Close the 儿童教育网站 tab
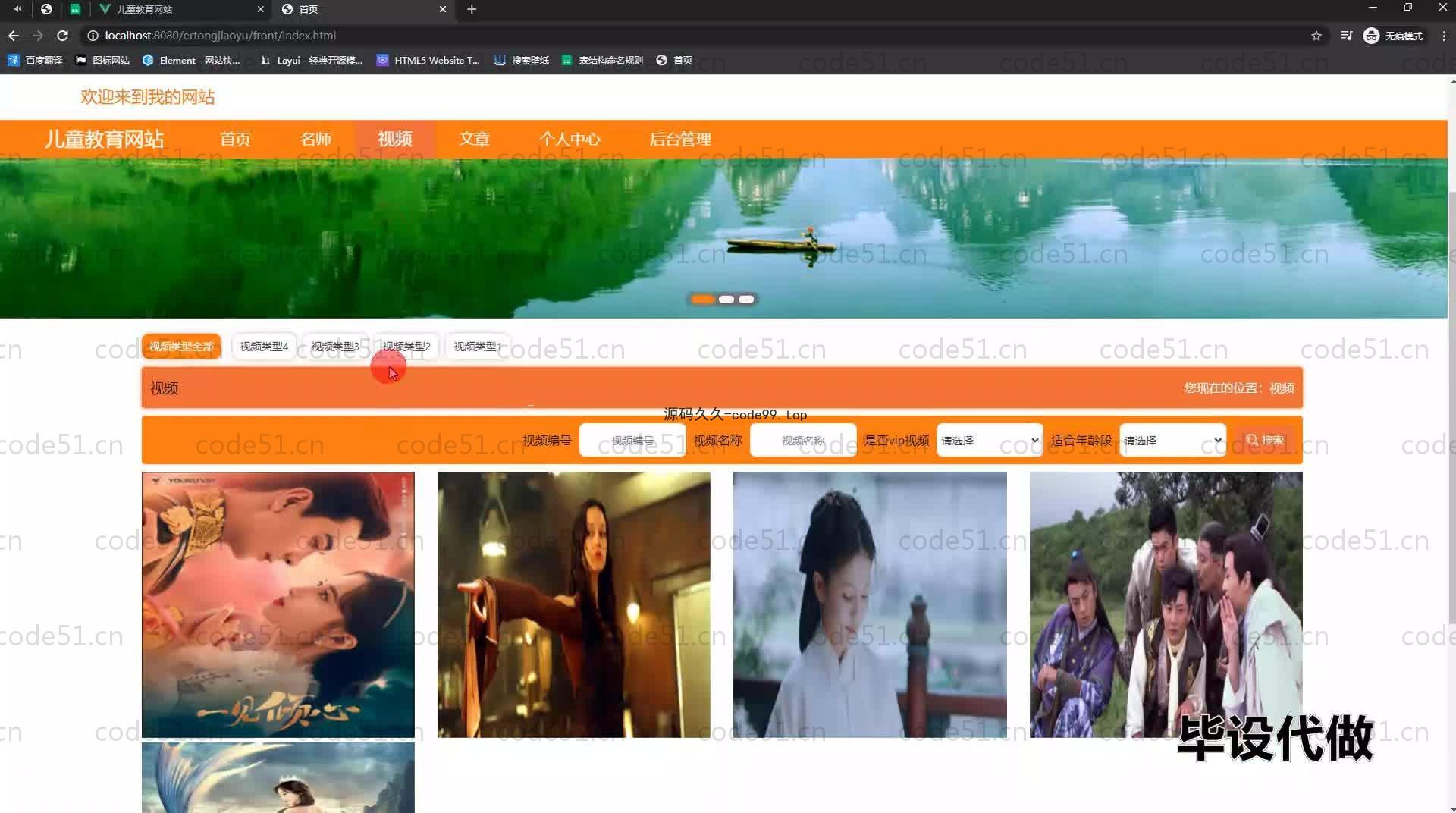 pos(261,9)
